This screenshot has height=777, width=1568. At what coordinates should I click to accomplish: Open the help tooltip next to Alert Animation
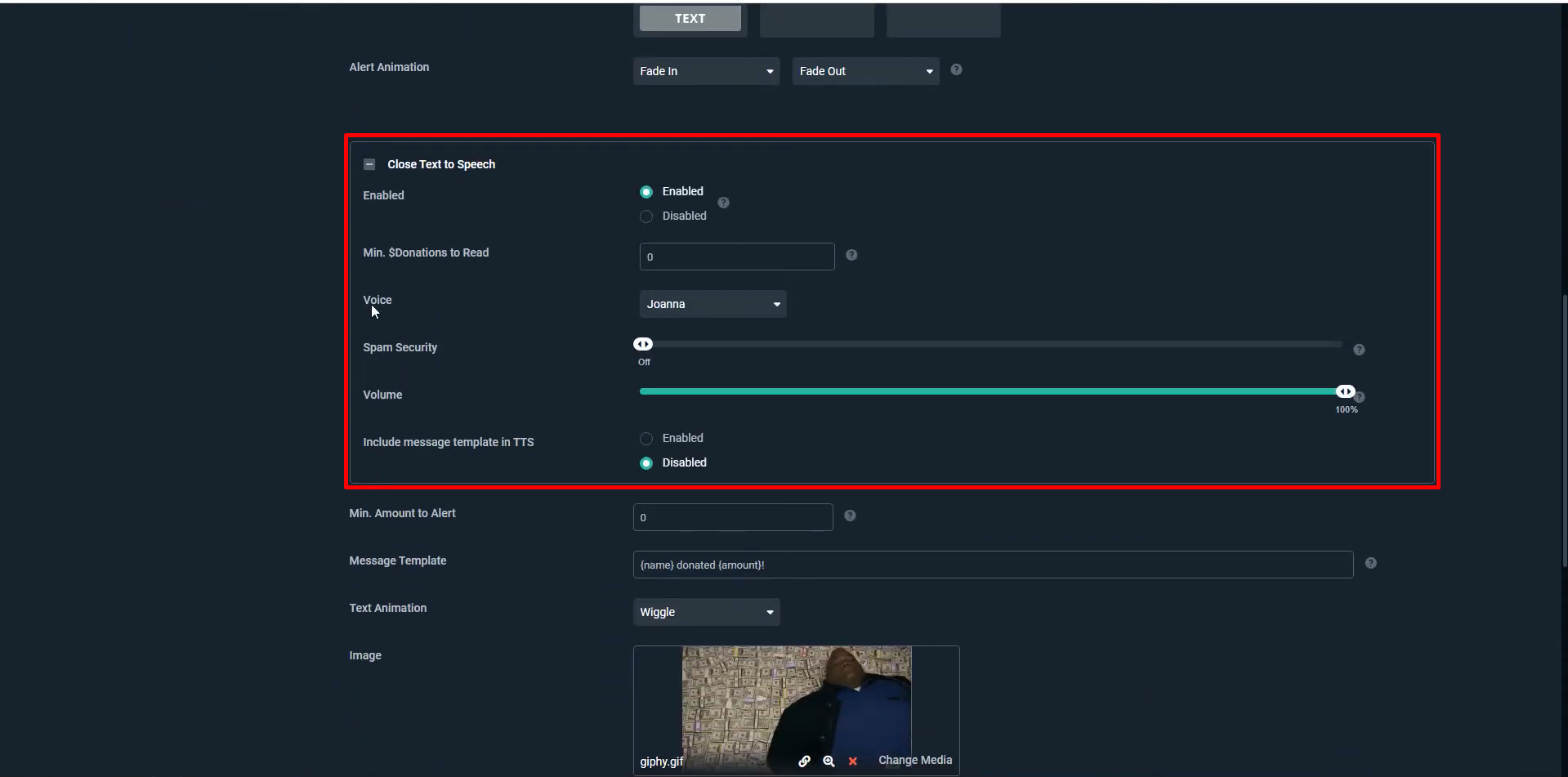957,70
